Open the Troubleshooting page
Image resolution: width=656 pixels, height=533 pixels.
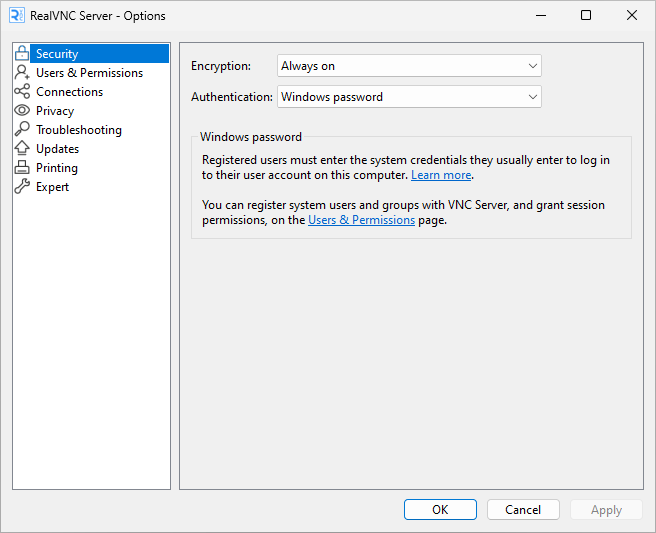point(79,130)
